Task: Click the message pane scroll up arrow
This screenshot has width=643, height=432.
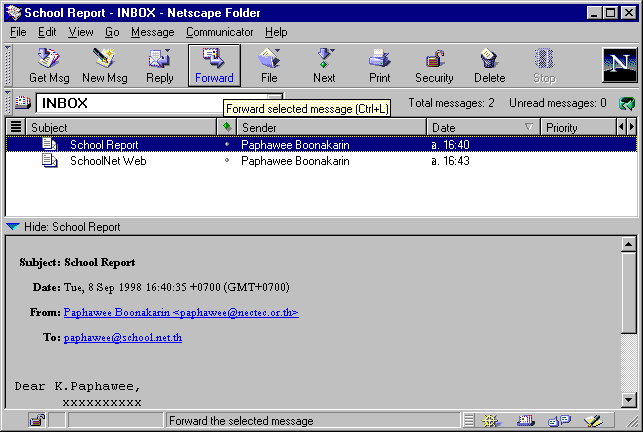Action: (628, 245)
